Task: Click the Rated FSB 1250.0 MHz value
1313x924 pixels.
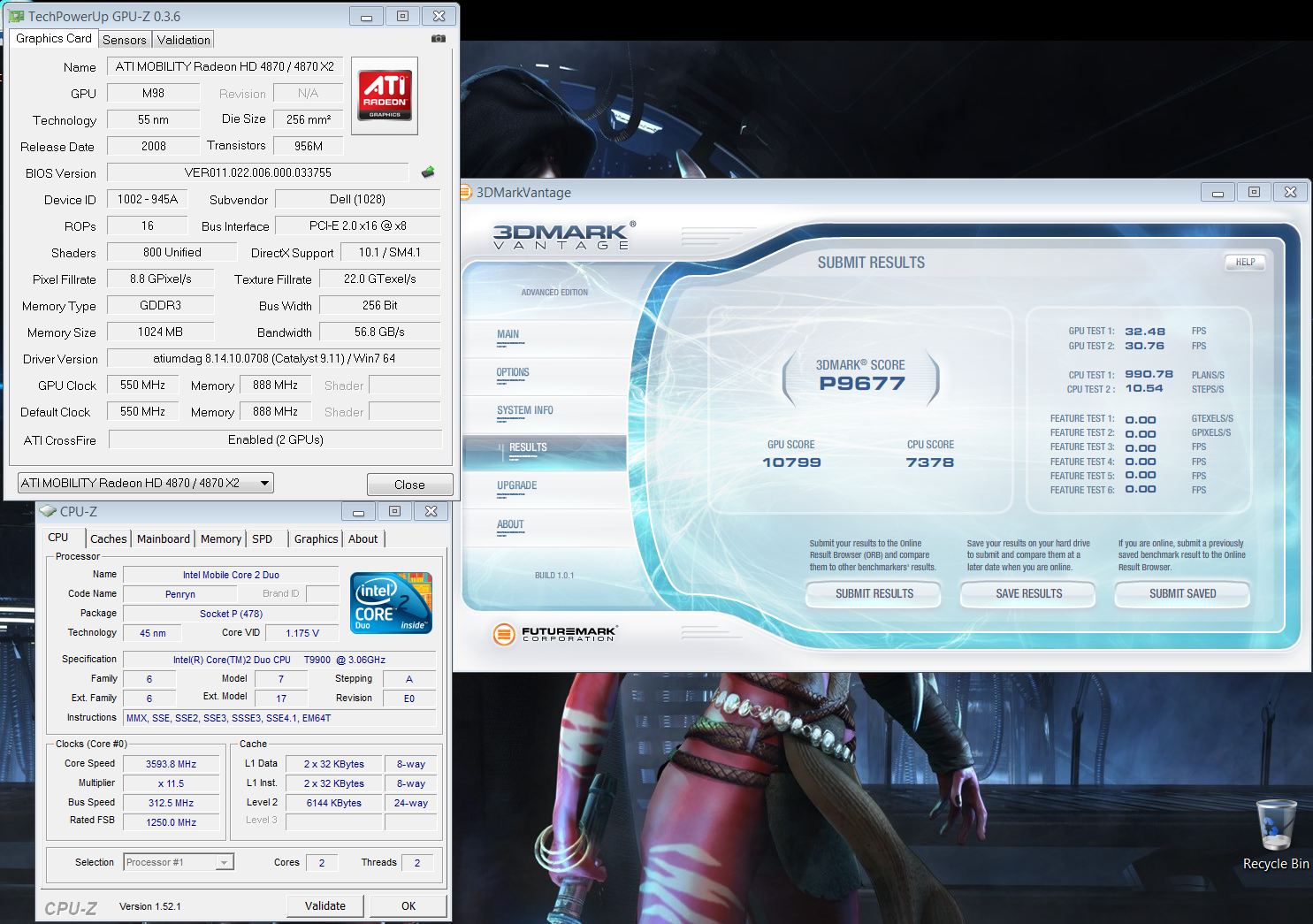Action: click(171, 822)
